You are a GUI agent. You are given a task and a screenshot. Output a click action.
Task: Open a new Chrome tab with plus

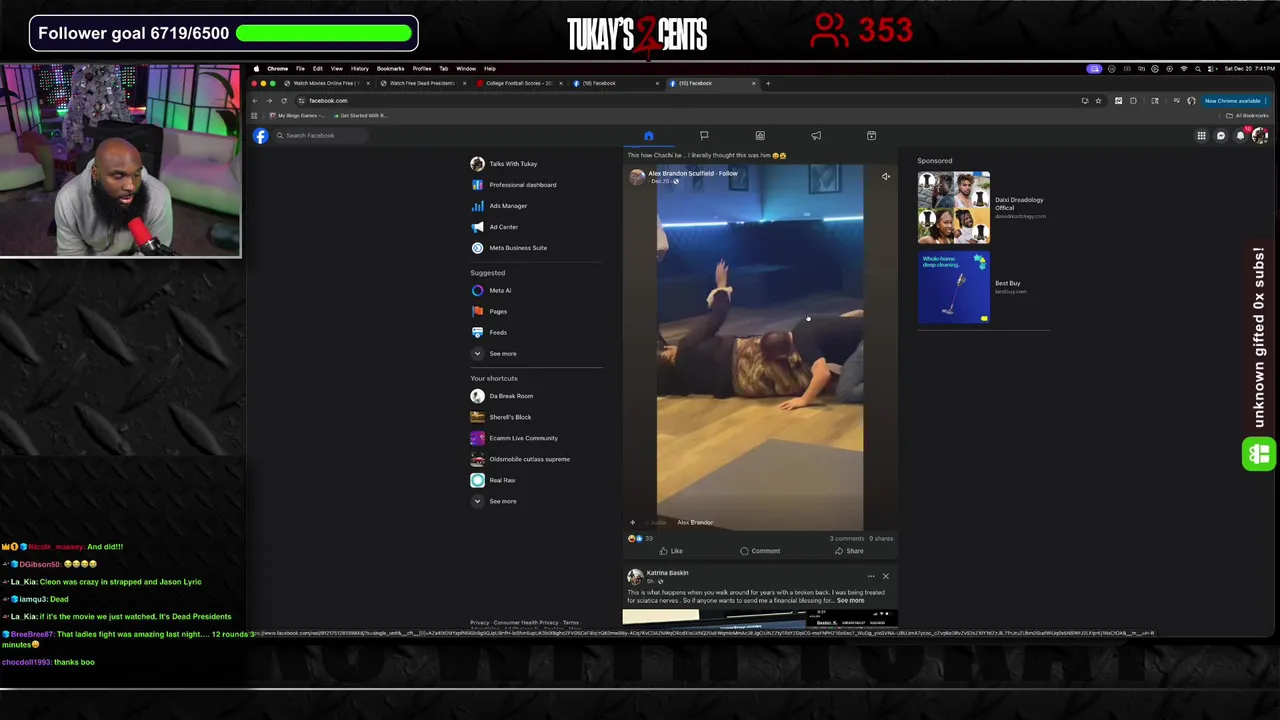(x=768, y=84)
